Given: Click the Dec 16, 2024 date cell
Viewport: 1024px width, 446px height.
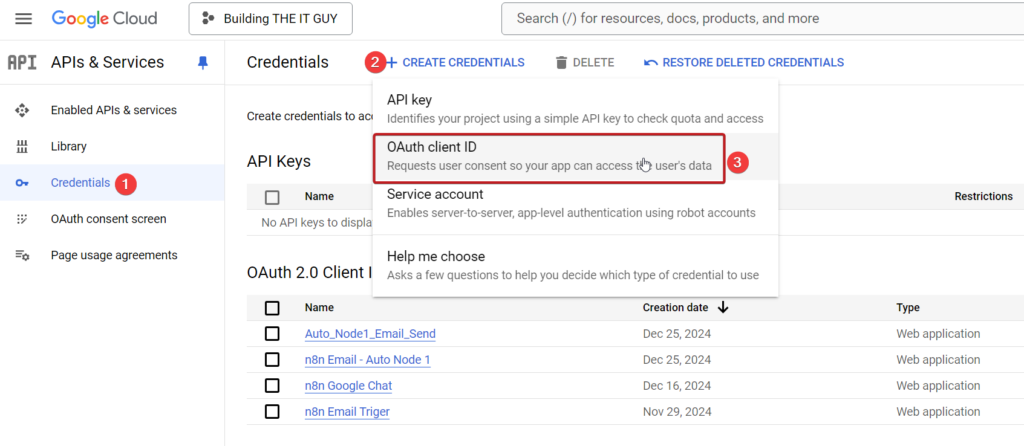Looking at the screenshot, I should pos(677,386).
